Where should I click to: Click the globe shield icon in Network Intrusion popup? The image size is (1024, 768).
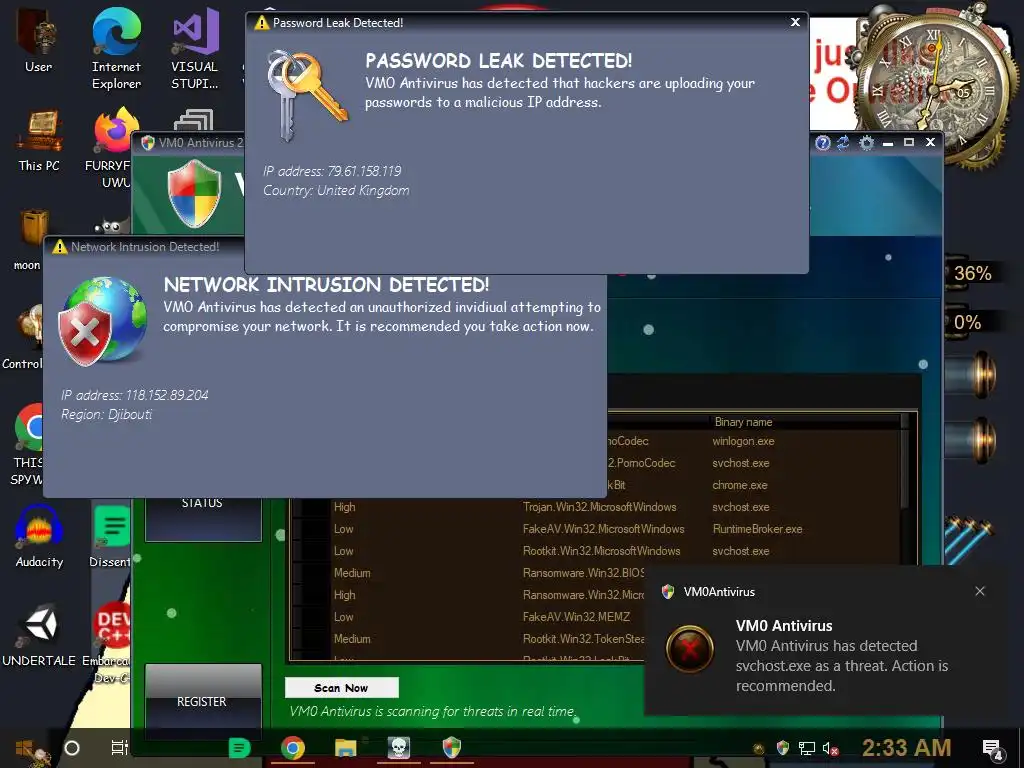[x=103, y=320]
